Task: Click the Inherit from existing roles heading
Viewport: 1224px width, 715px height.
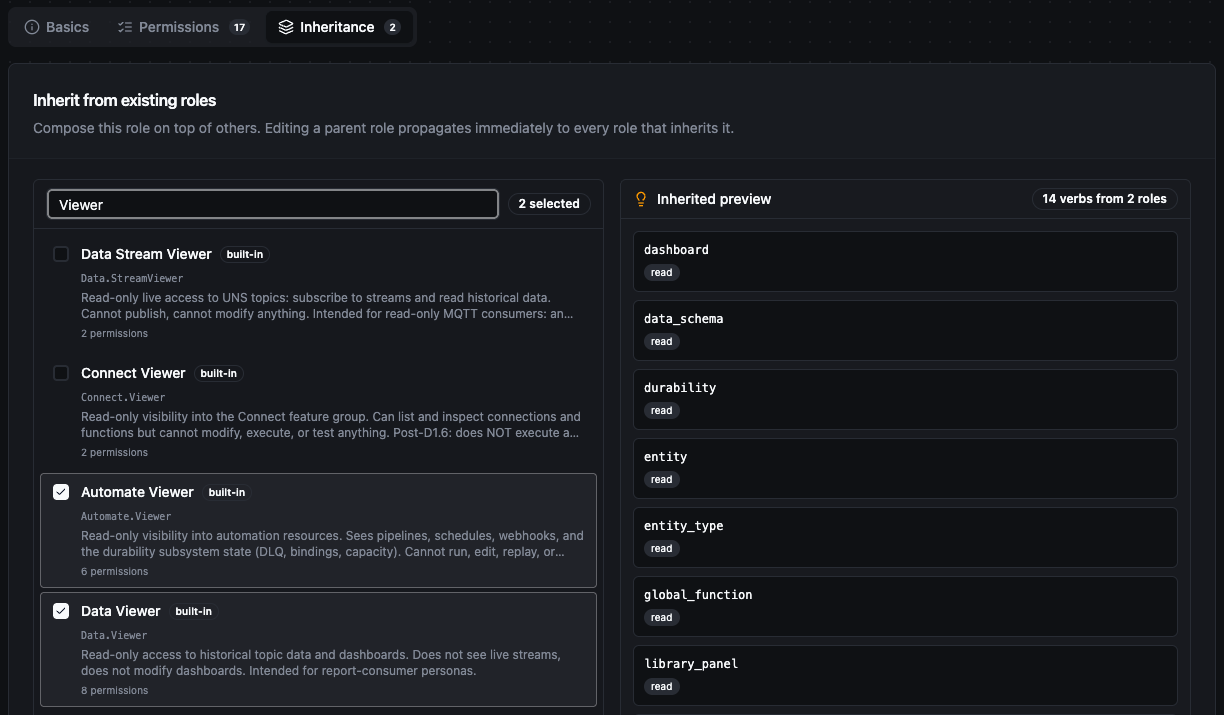Action: 124,100
